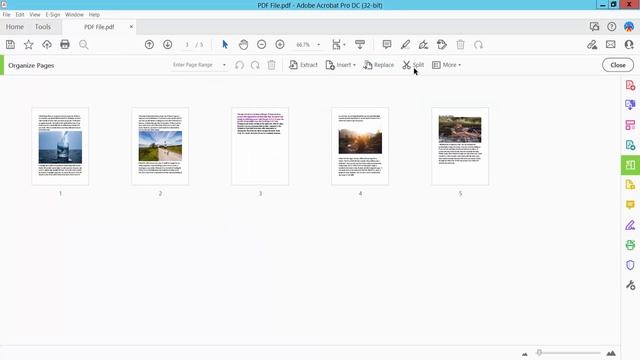The height and width of the screenshot is (360, 640).
Task: Close the Organize Pages toolbar
Action: [618, 65]
